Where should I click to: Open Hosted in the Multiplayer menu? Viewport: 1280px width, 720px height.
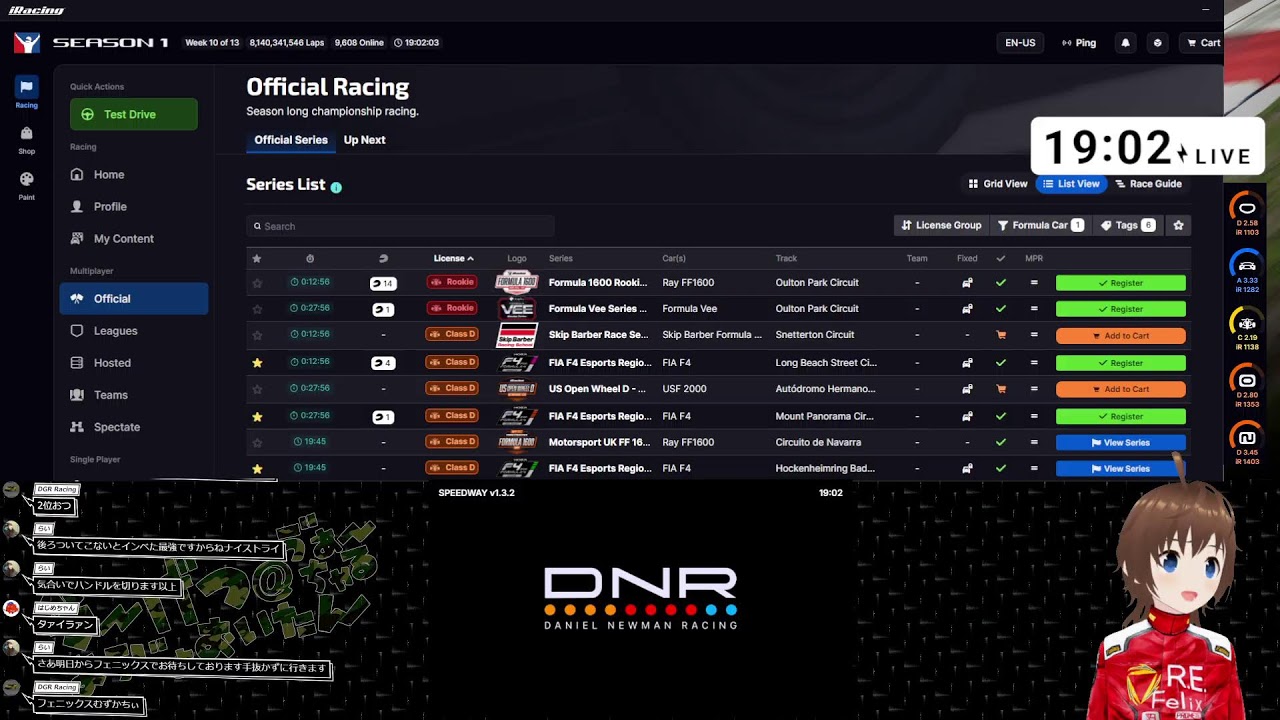(x=134, y=363)
